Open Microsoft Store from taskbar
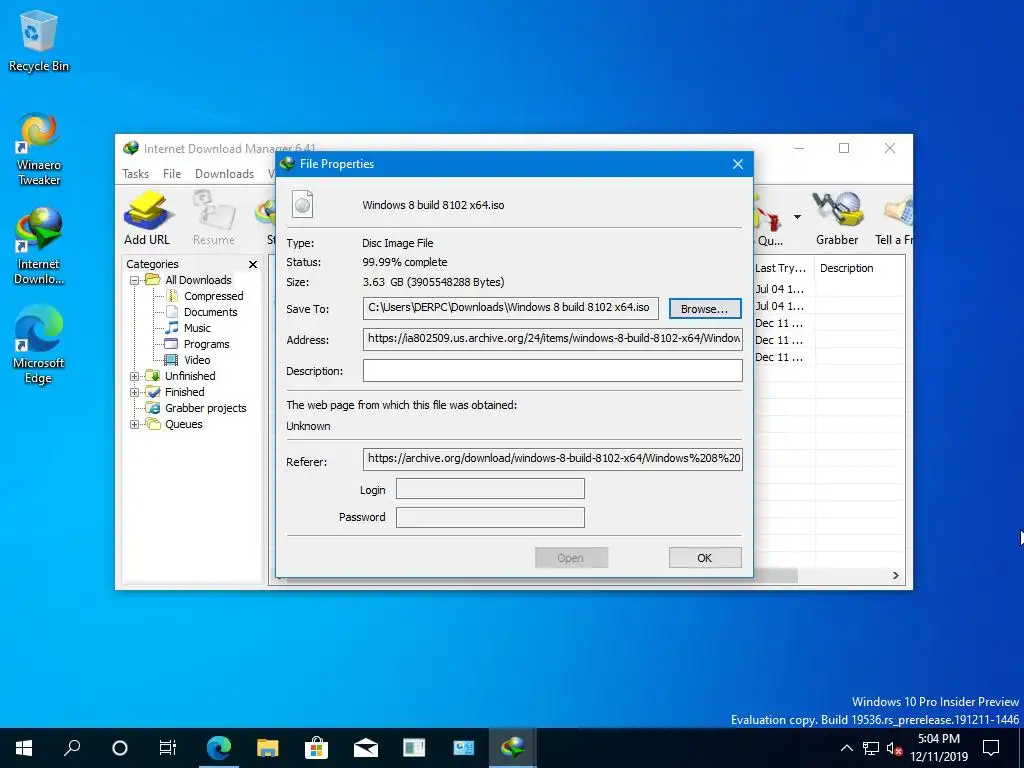The height and width of the screenshot is (768, 1024). [316, 748]
